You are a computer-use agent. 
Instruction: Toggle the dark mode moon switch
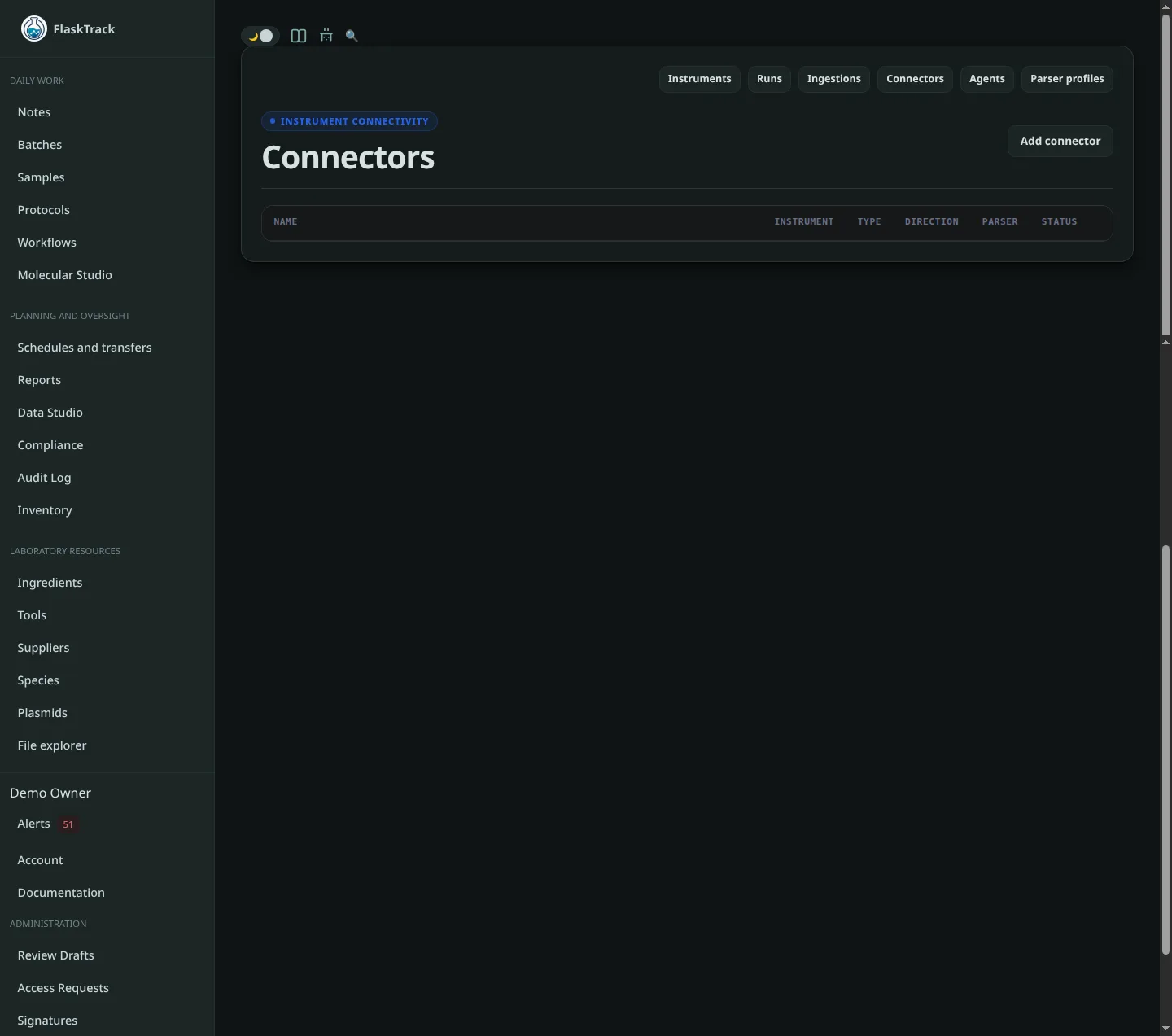click(260, 36)
